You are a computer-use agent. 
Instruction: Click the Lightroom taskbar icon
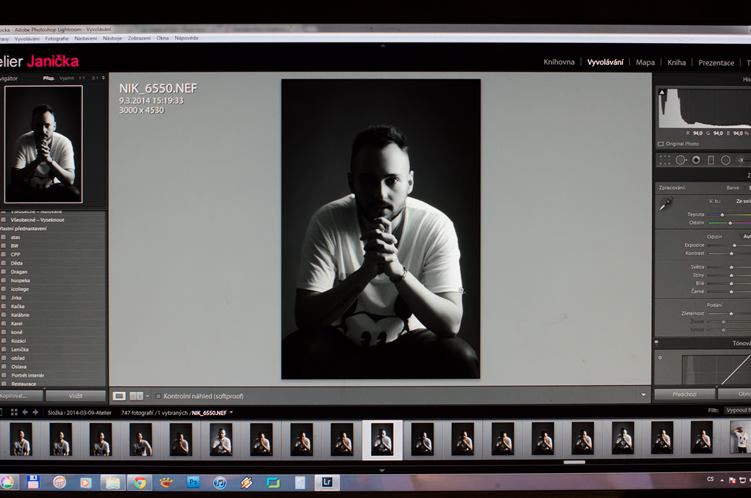coord(327,482)
